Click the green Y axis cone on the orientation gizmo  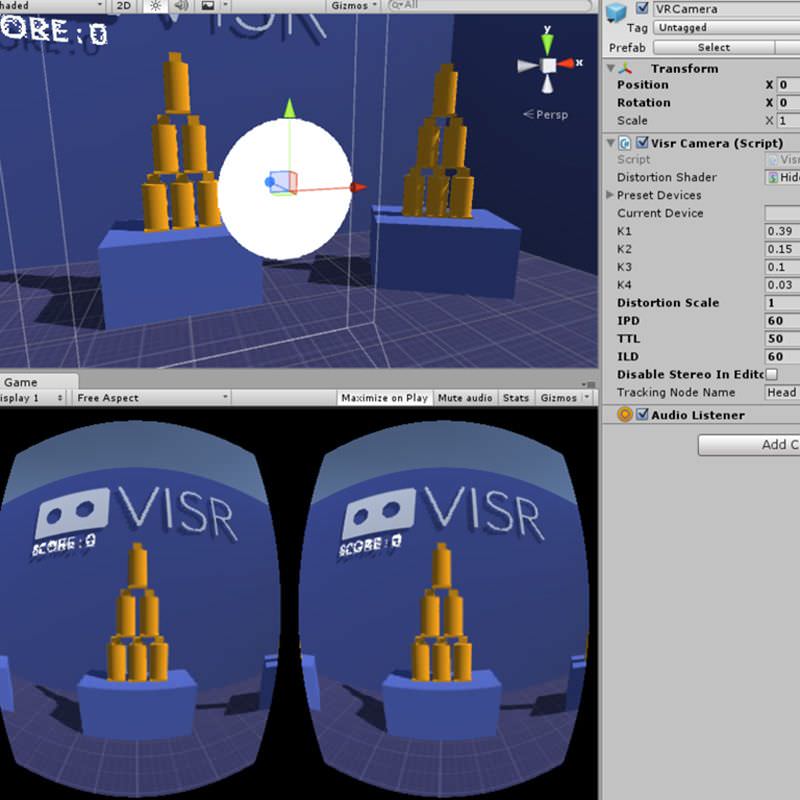tap(548, 43)
